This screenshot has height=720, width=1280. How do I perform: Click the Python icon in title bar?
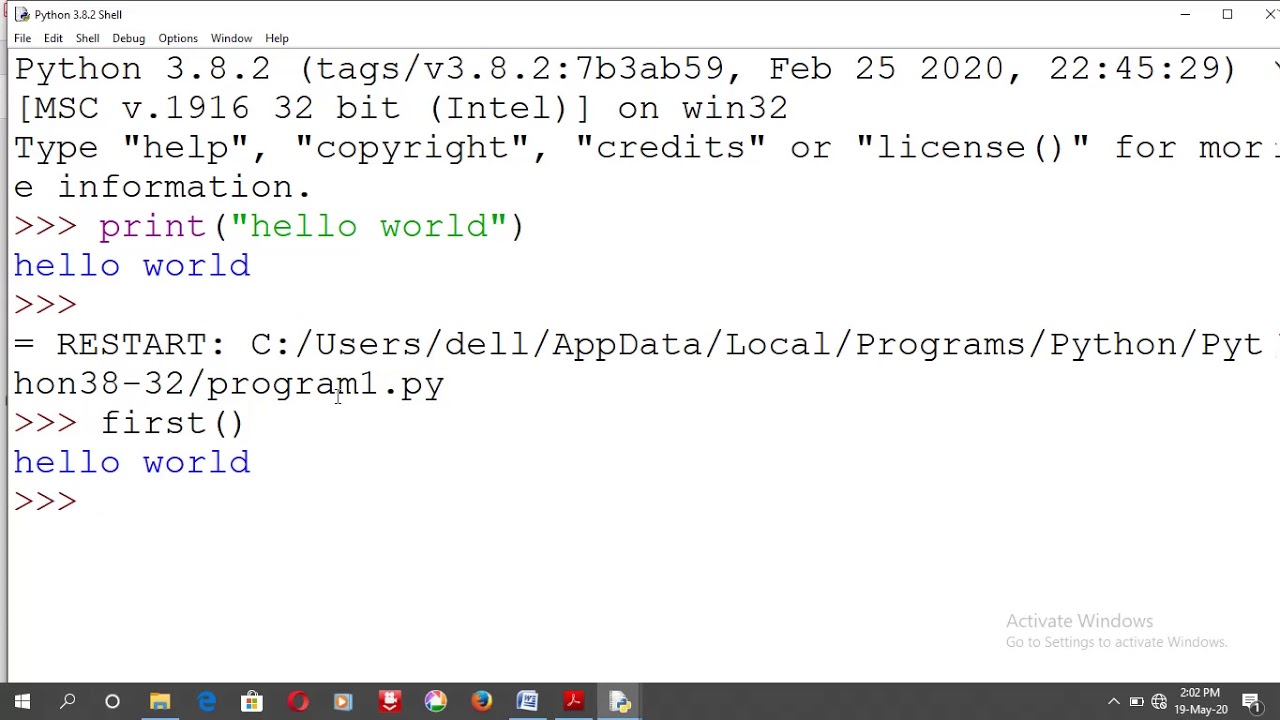[x=22, y=14]
